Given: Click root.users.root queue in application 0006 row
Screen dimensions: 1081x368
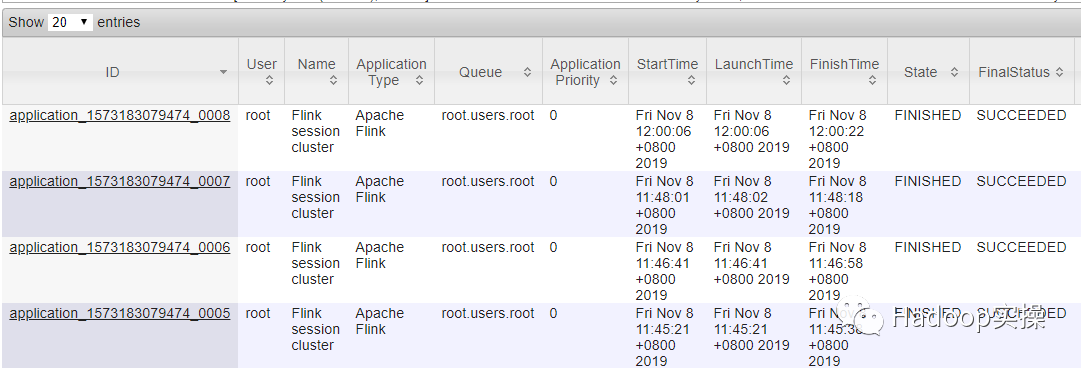Looking at the screenshot, I should (x=488, y=247).
